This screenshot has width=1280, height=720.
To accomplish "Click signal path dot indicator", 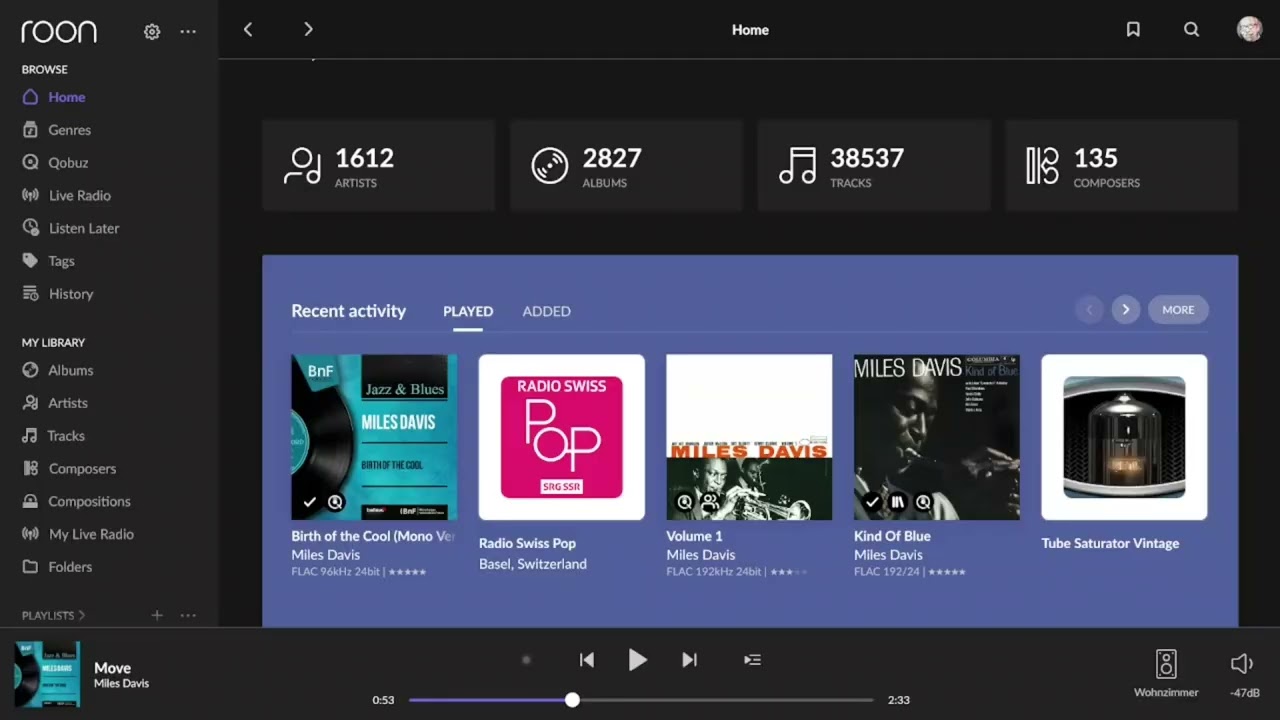I will (x=526, y=660).
